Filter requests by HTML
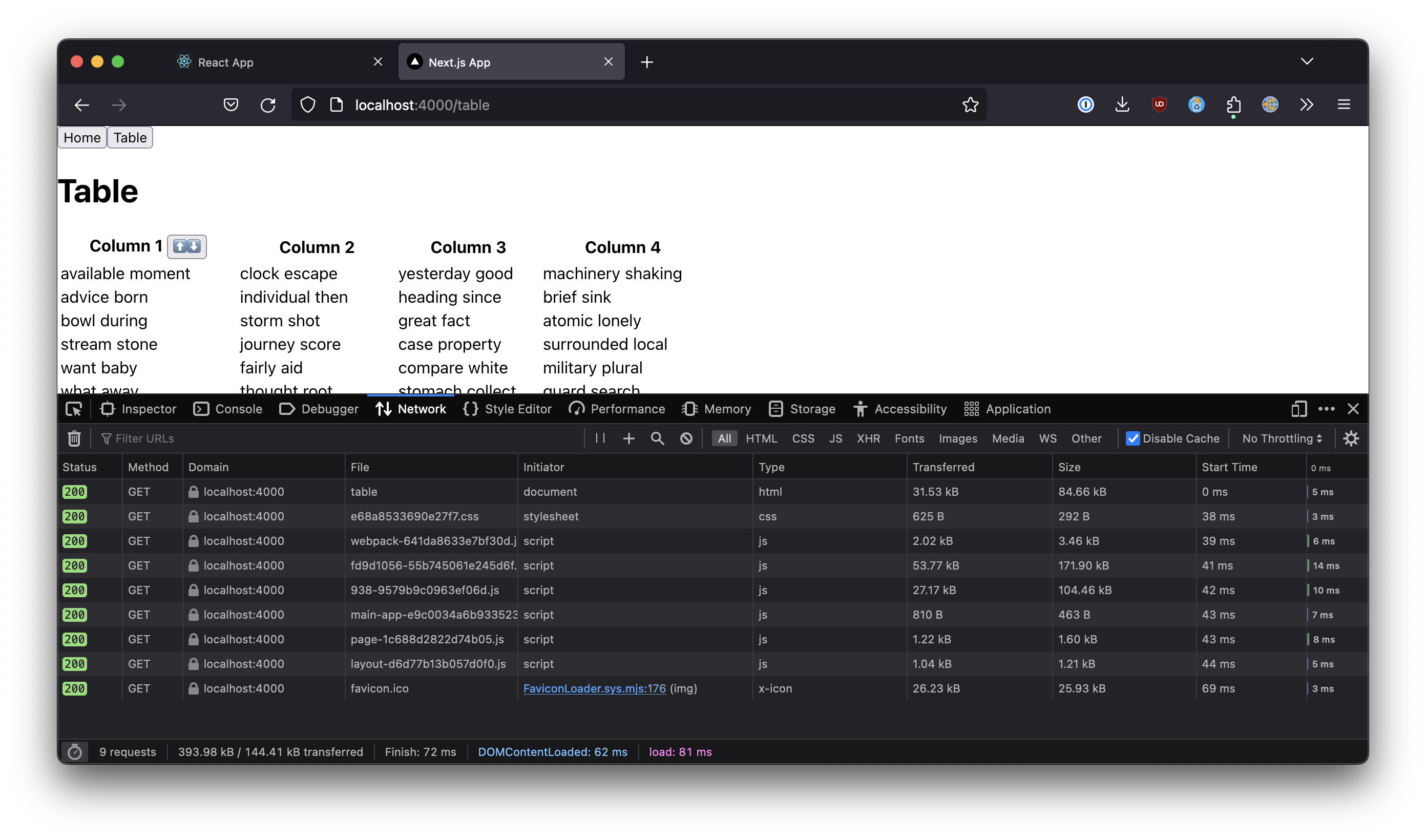 pyautogui.click(x=761, y=438)
